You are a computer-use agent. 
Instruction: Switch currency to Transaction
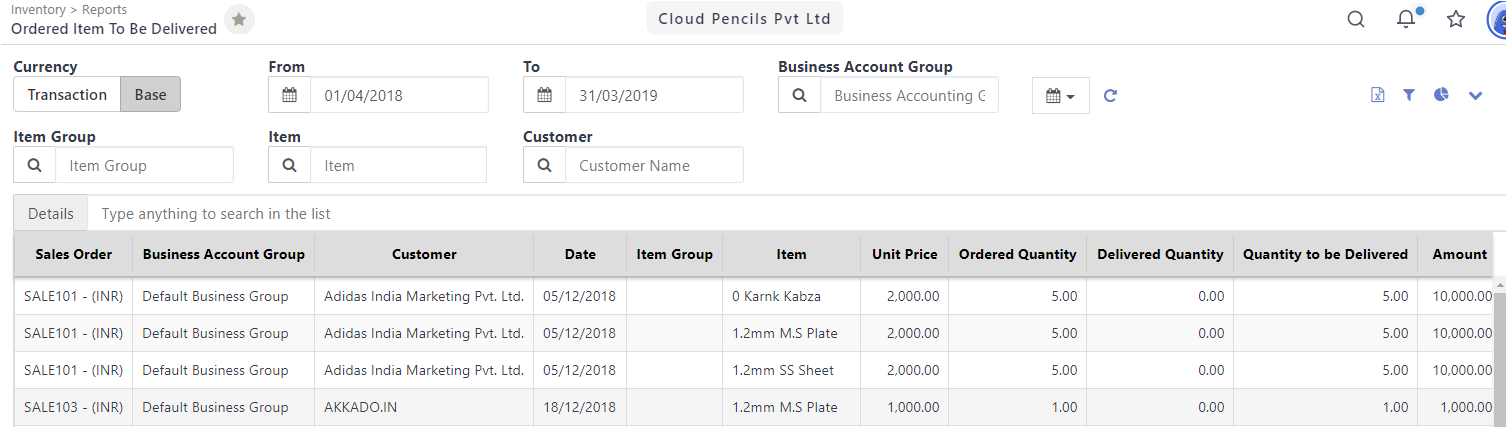[x=67, y=95]
